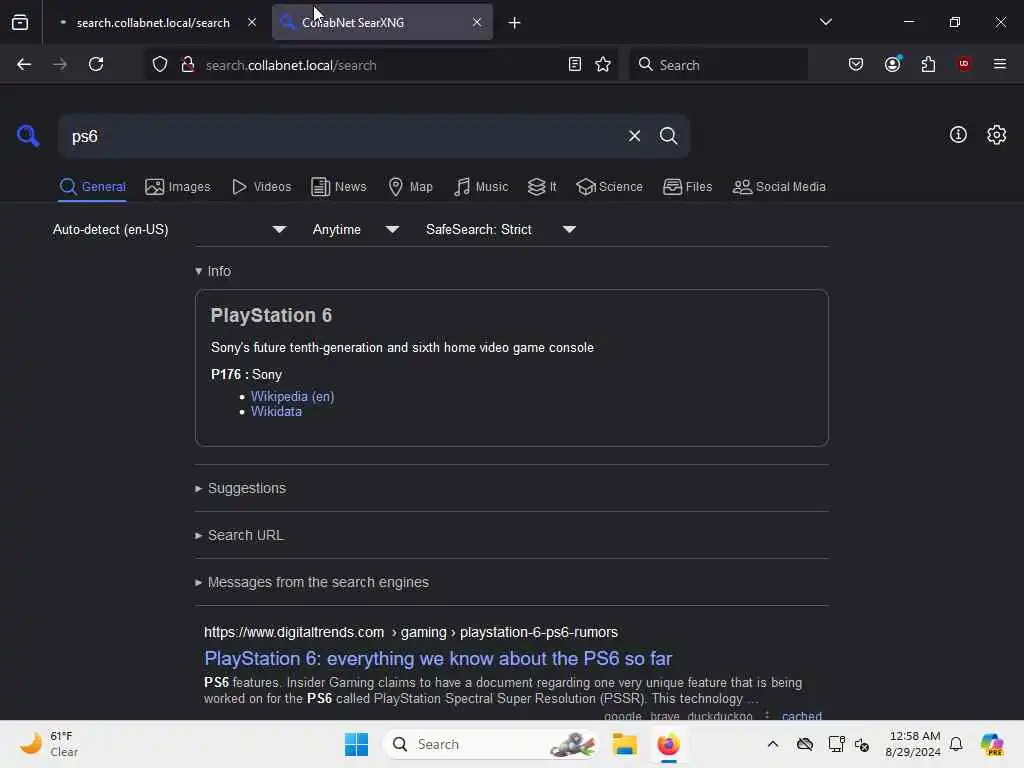This screenshot has width=1024, height=768.
Task: Focus the Firefox toolbar Search box
Action: 718,65
